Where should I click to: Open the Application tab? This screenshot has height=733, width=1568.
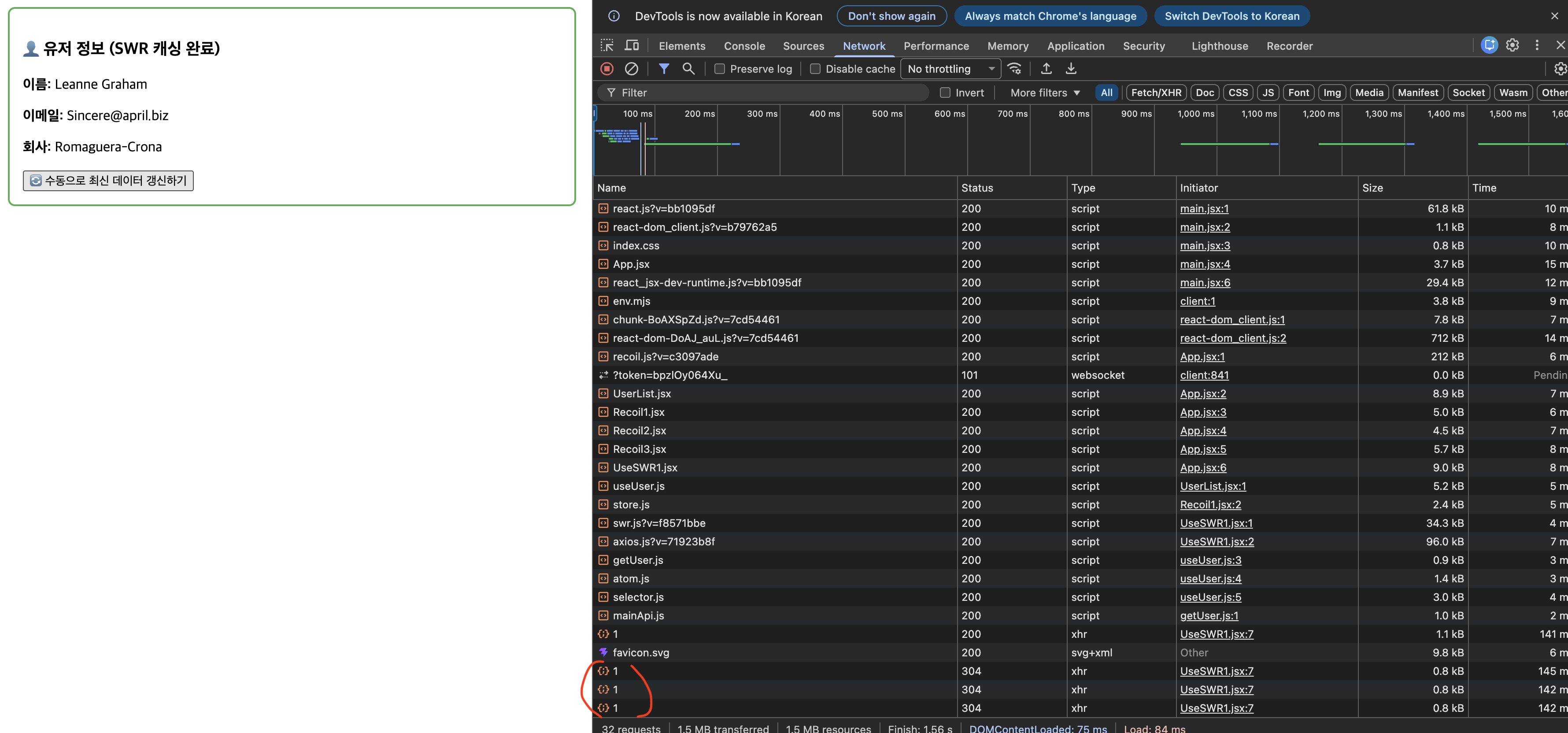click(1075, 46)
